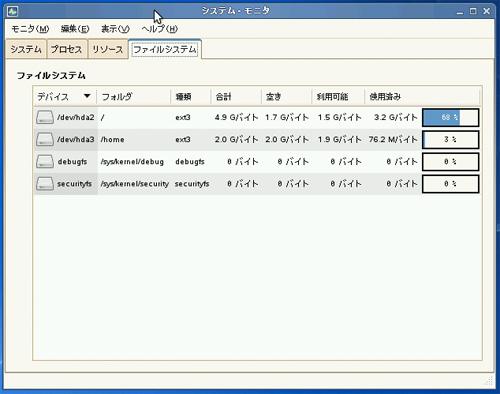Screen dimensions: 500x394
Task: Click the 68% usage bar for /dev/hda2
Action: pos(451,117)
